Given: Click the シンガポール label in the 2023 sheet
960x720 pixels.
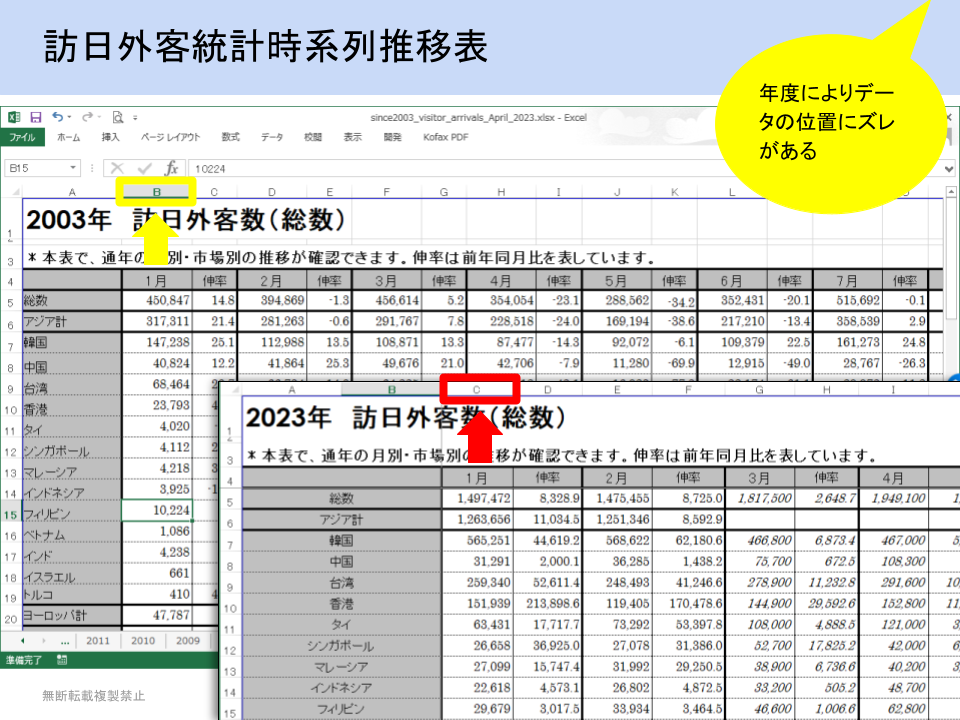Looking at the screenshot, I should pos(342,646).
